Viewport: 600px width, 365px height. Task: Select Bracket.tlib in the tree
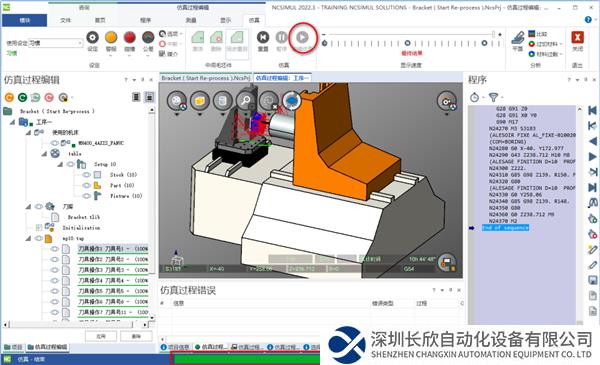tap(83, 217)
